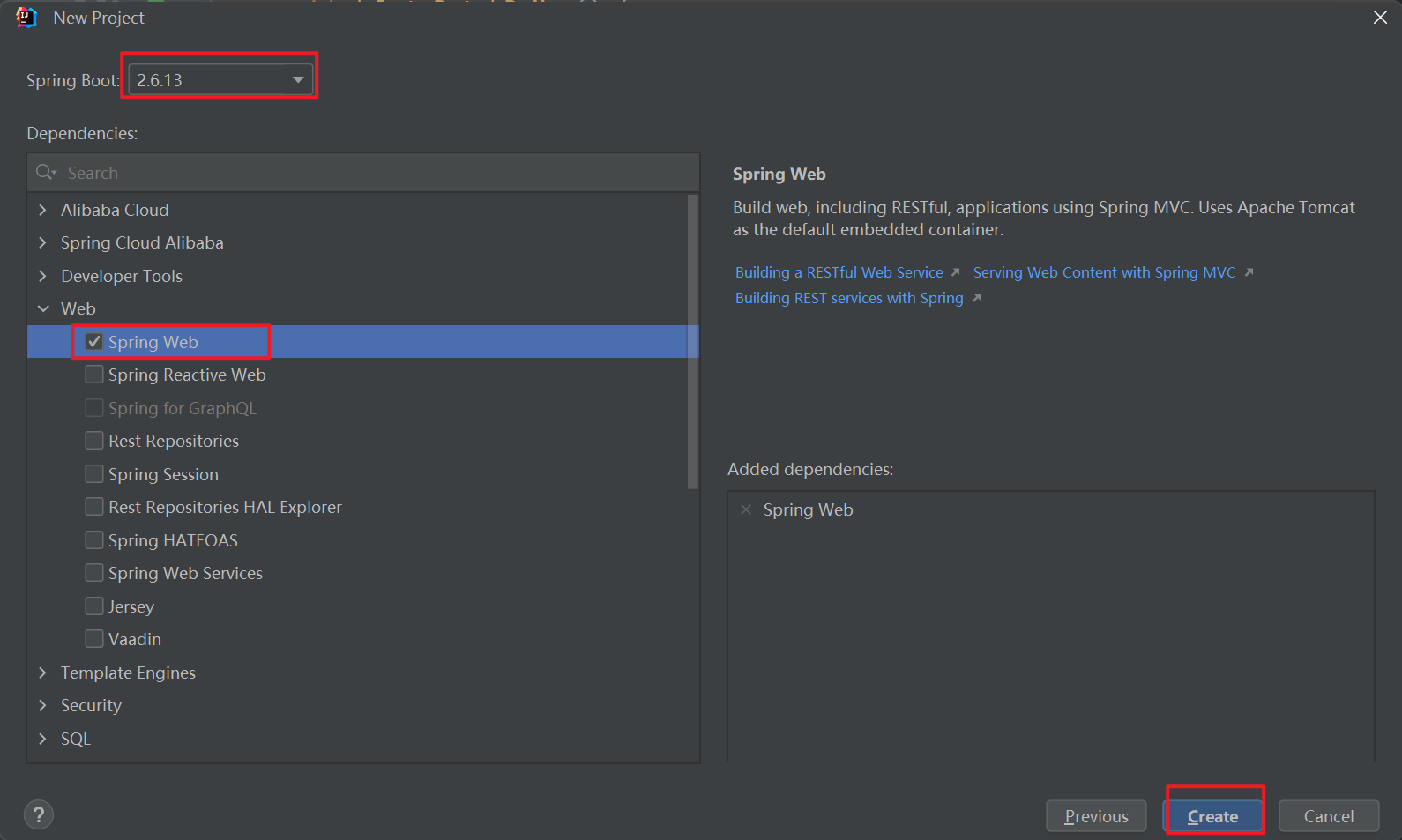The height and width of the screenshot is (840, 1402).
Task: Click the Spring Web description heading
Action: point(779,174)
